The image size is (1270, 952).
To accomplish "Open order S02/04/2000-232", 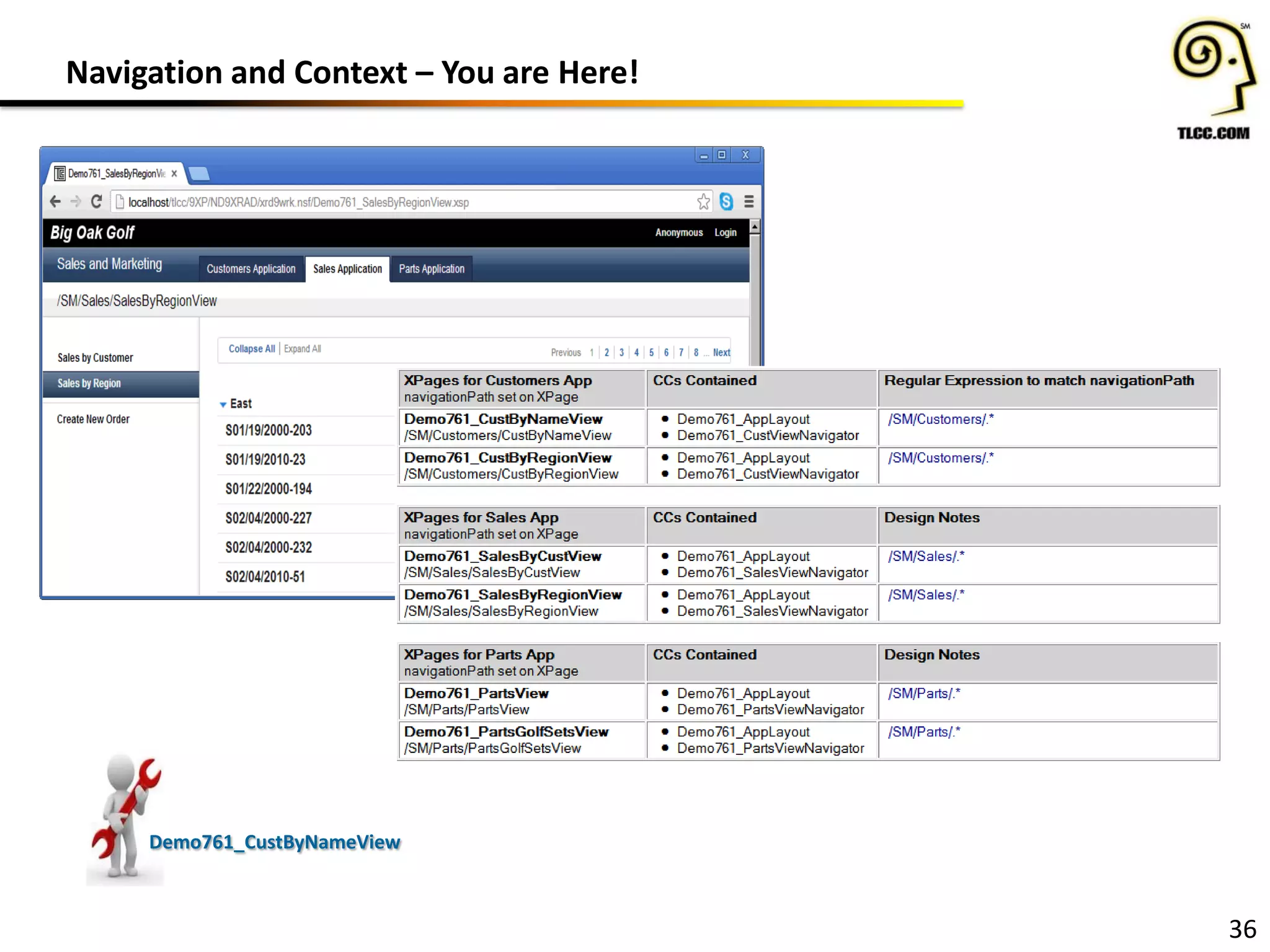I will (269, 547).
